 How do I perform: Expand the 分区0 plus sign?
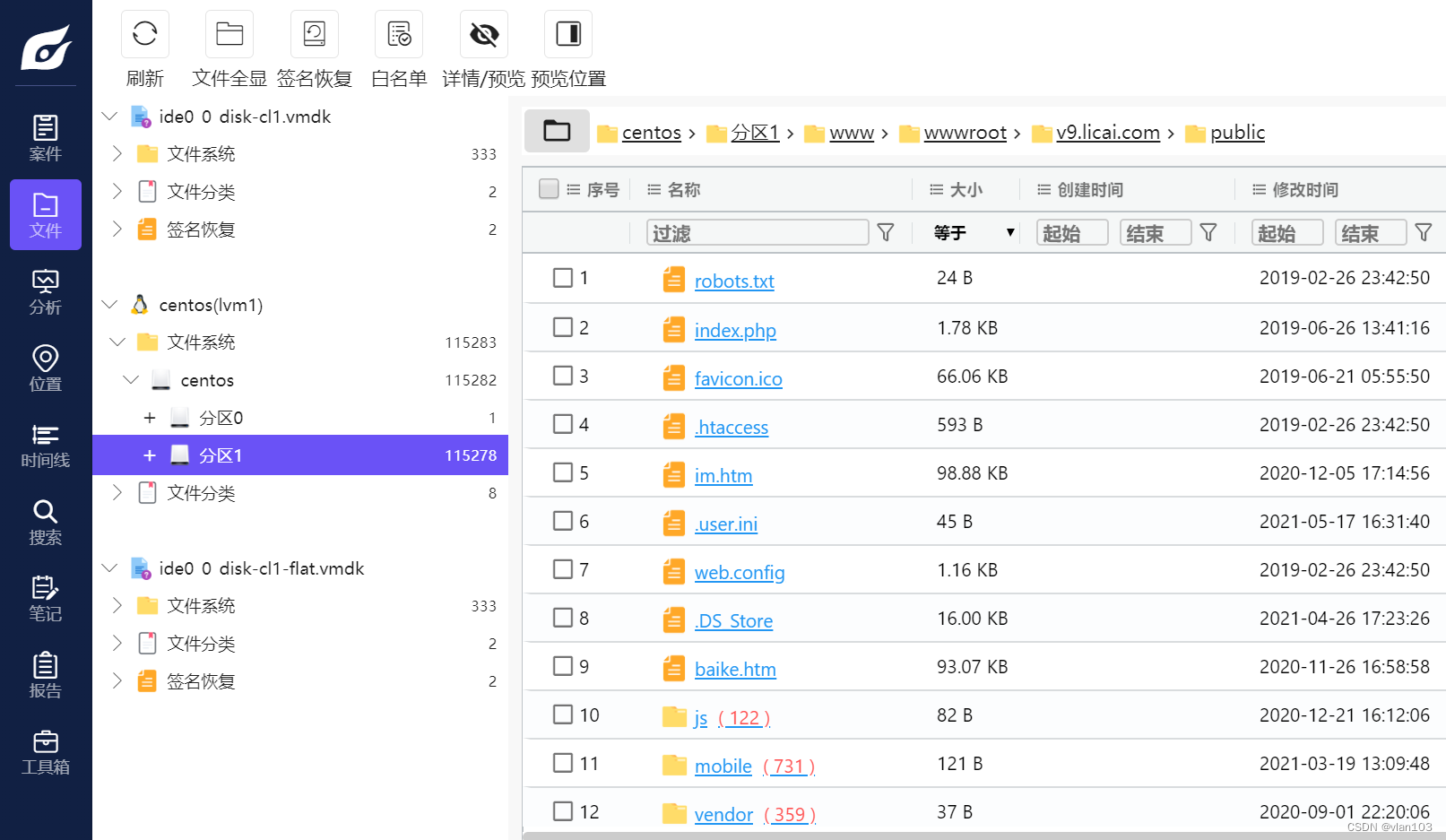(x=150, y=418)
